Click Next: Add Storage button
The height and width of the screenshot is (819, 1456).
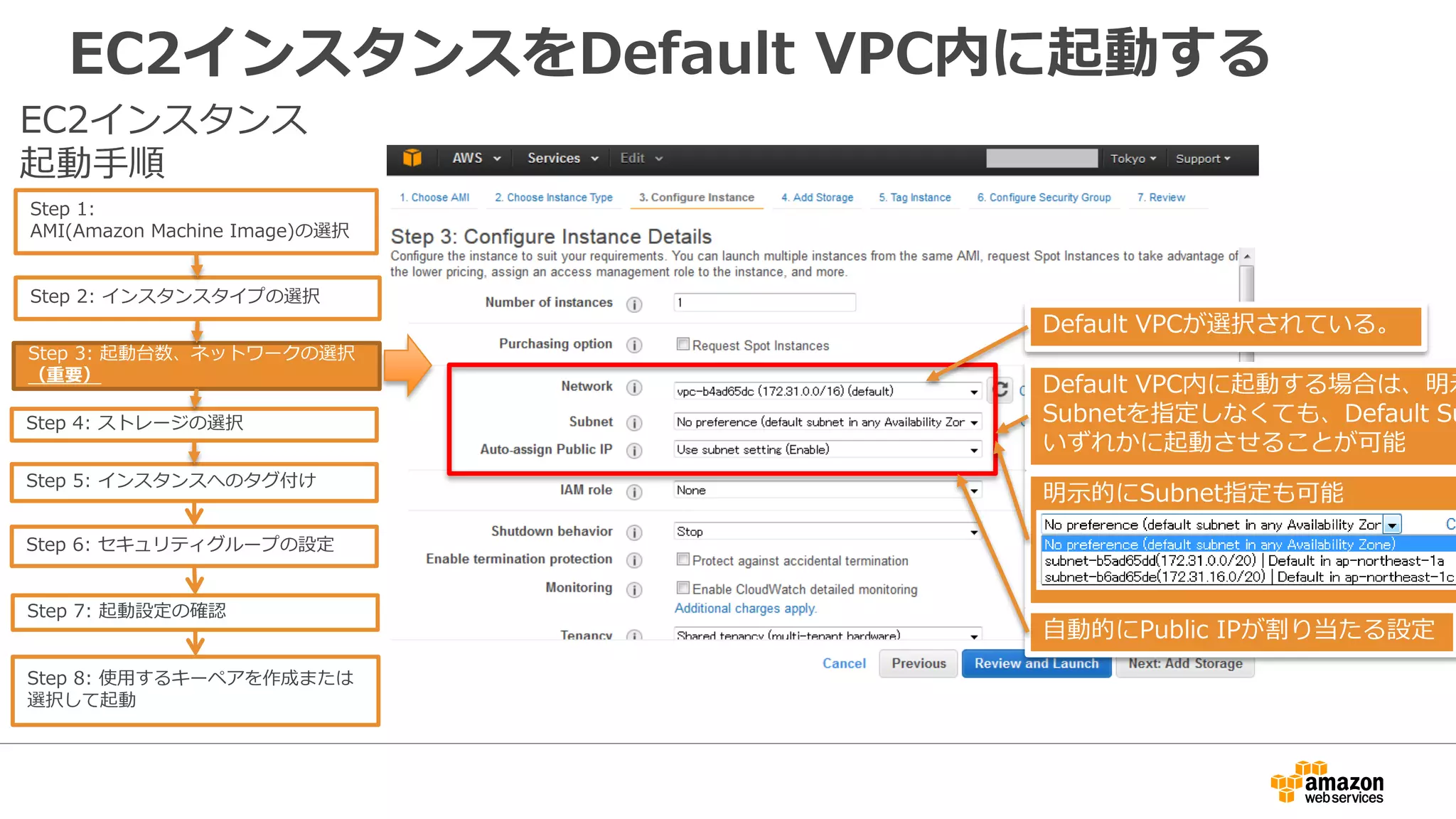tap(1185, 663)
